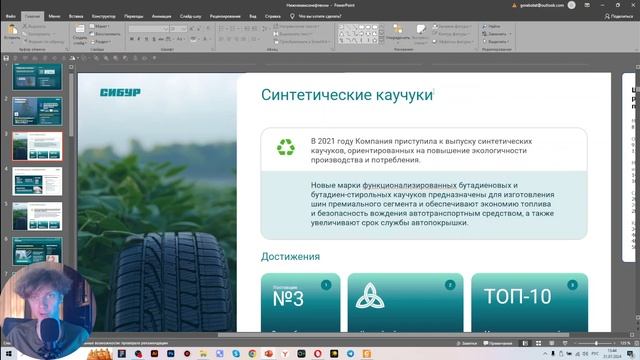640x360 pixels.
Task: Expand the Раздел section dropdown
Action: pos(100,42)
